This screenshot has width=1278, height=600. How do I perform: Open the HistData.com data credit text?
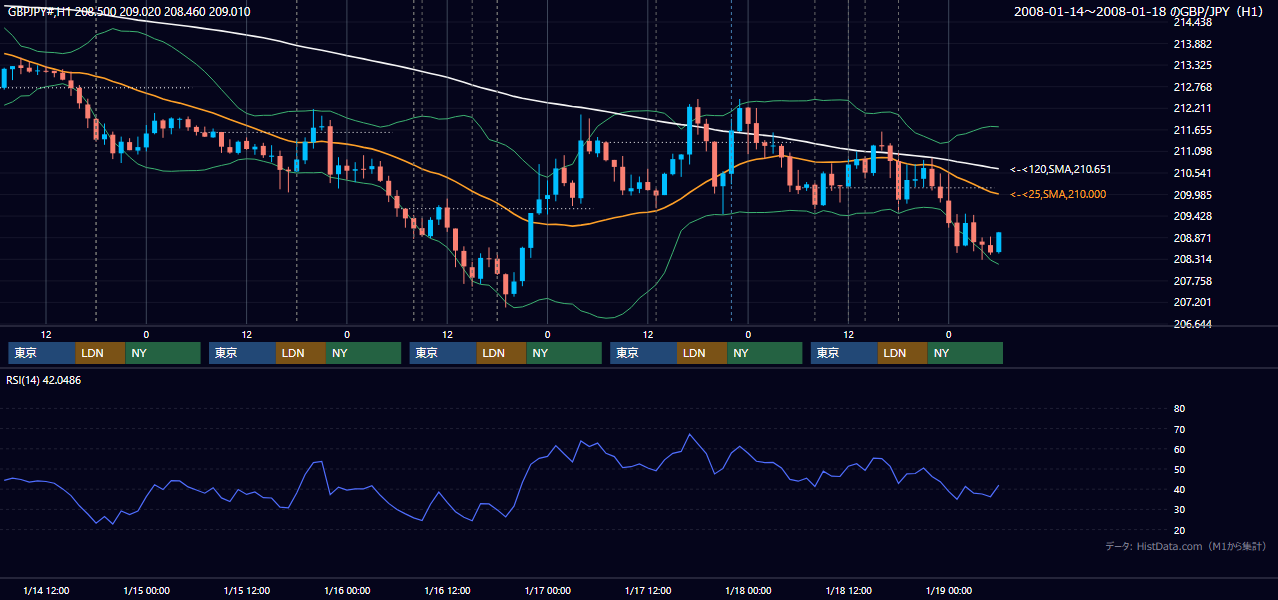coord(1186,546)
